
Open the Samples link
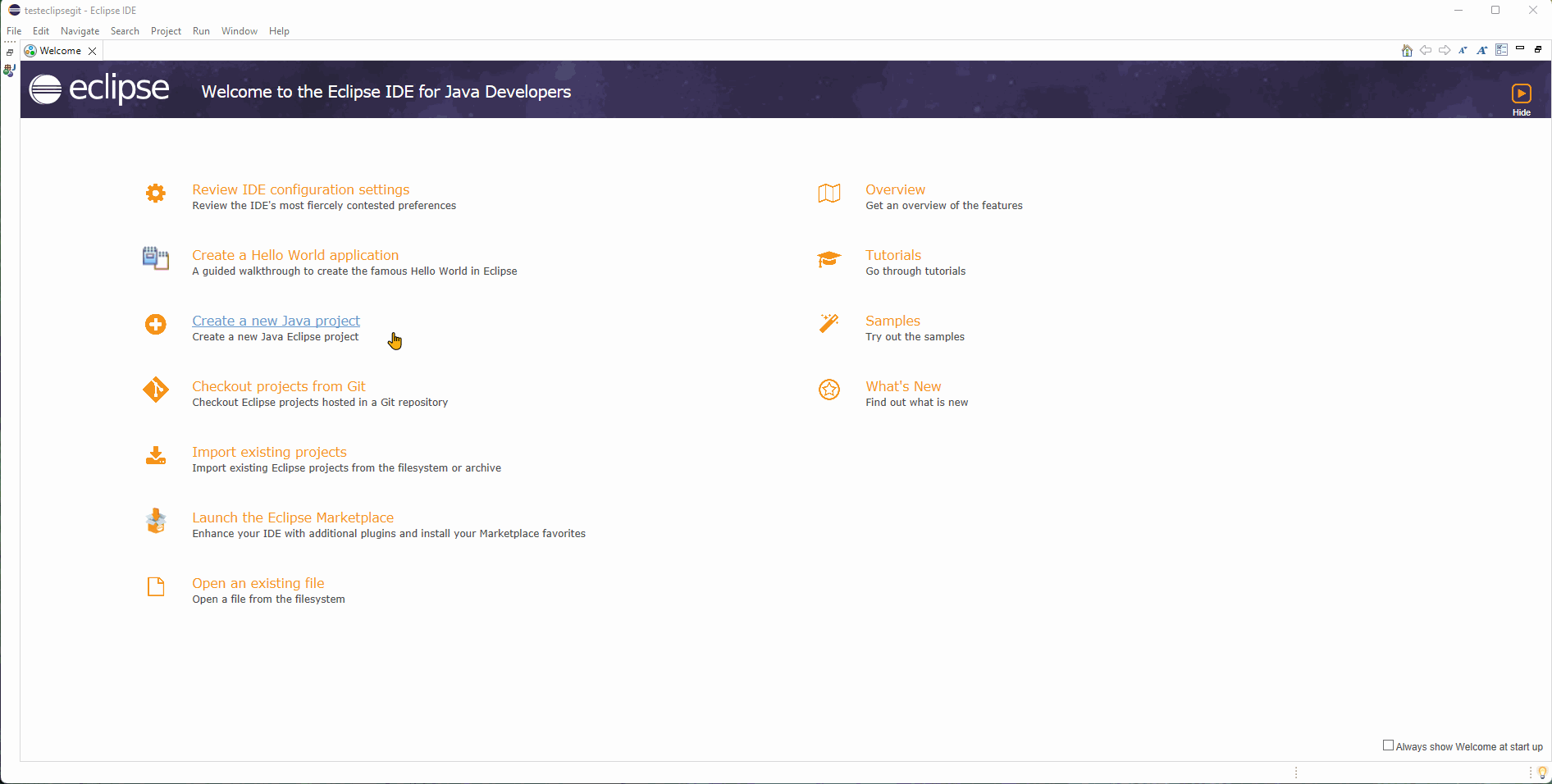892,321
